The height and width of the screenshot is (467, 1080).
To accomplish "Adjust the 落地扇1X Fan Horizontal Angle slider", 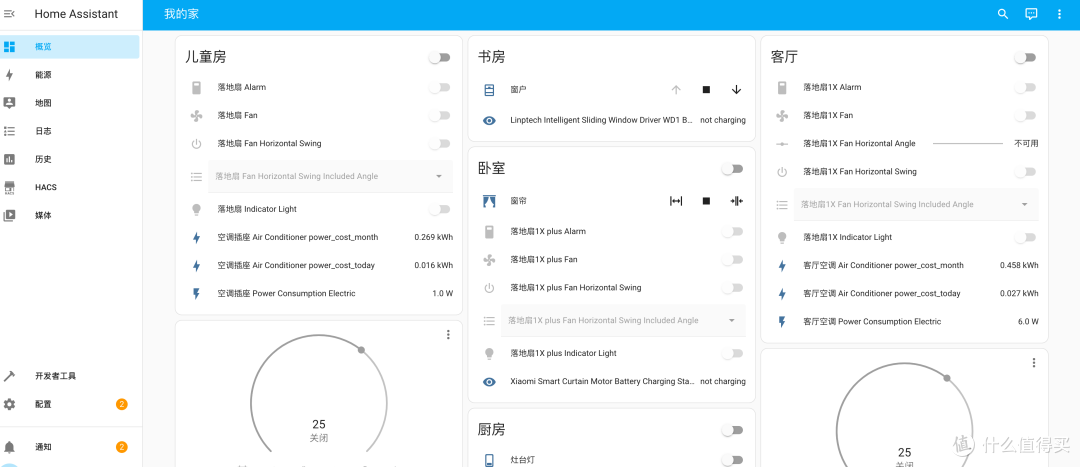I will (968, 144).
